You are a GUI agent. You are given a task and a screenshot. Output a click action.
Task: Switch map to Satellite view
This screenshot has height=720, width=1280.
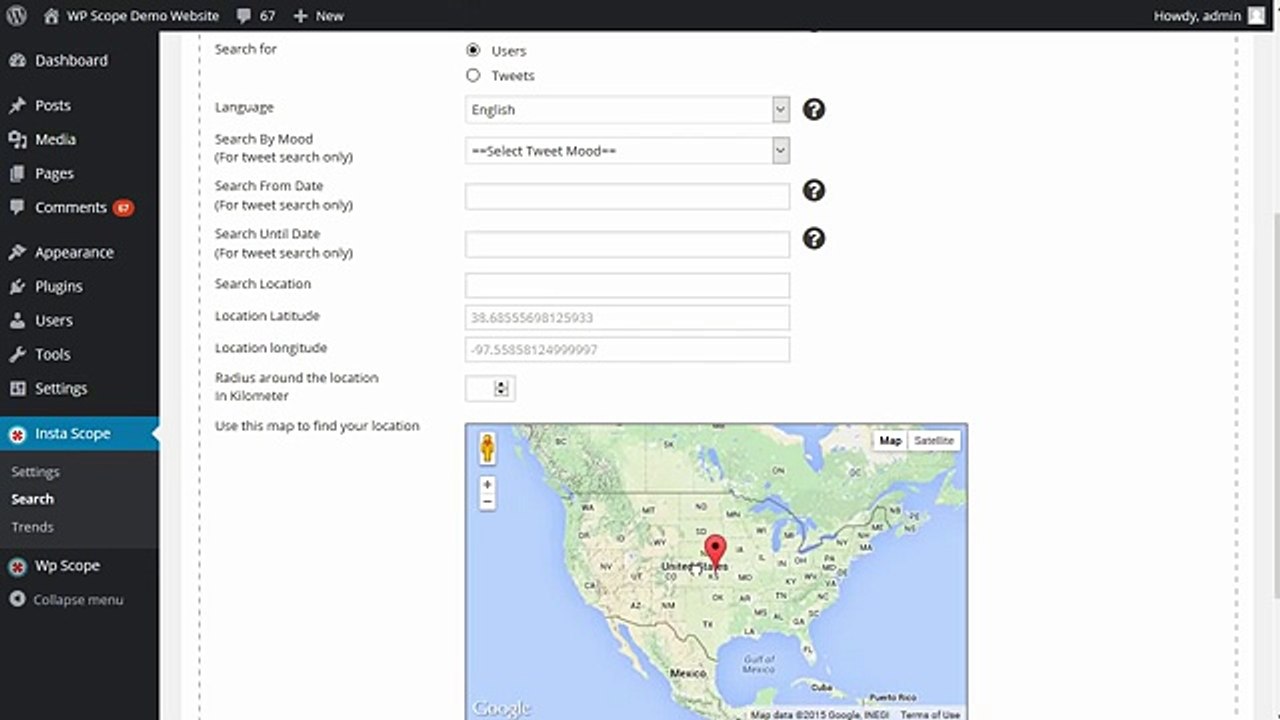point(934,441)
